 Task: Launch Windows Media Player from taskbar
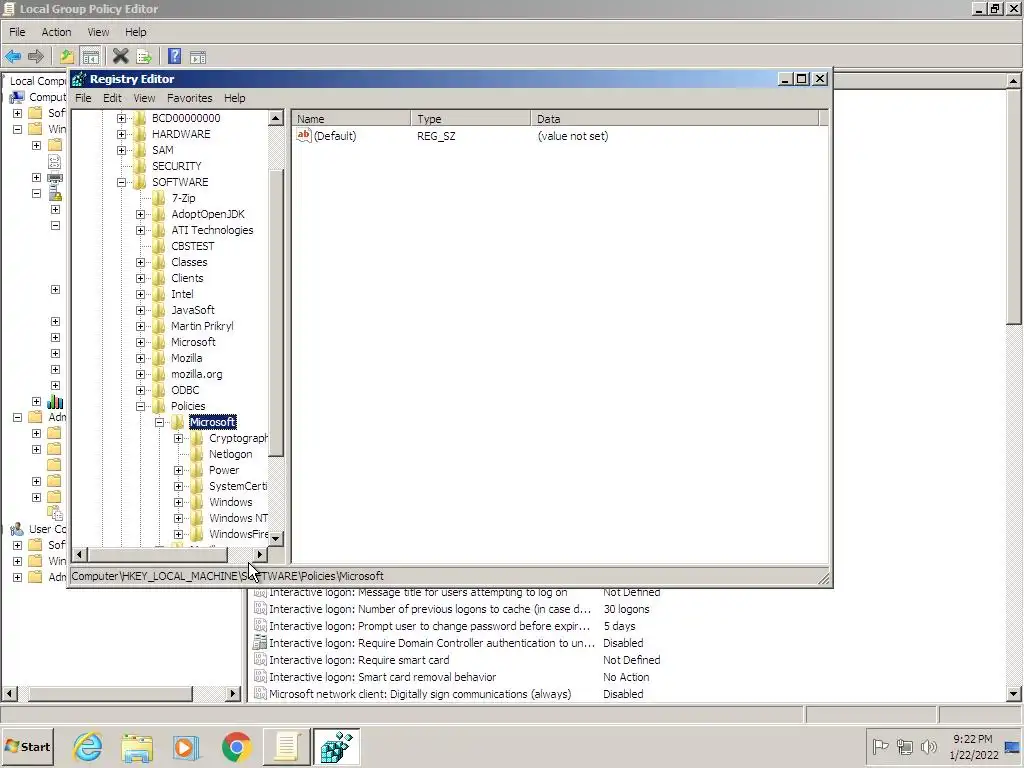[186, 746]
